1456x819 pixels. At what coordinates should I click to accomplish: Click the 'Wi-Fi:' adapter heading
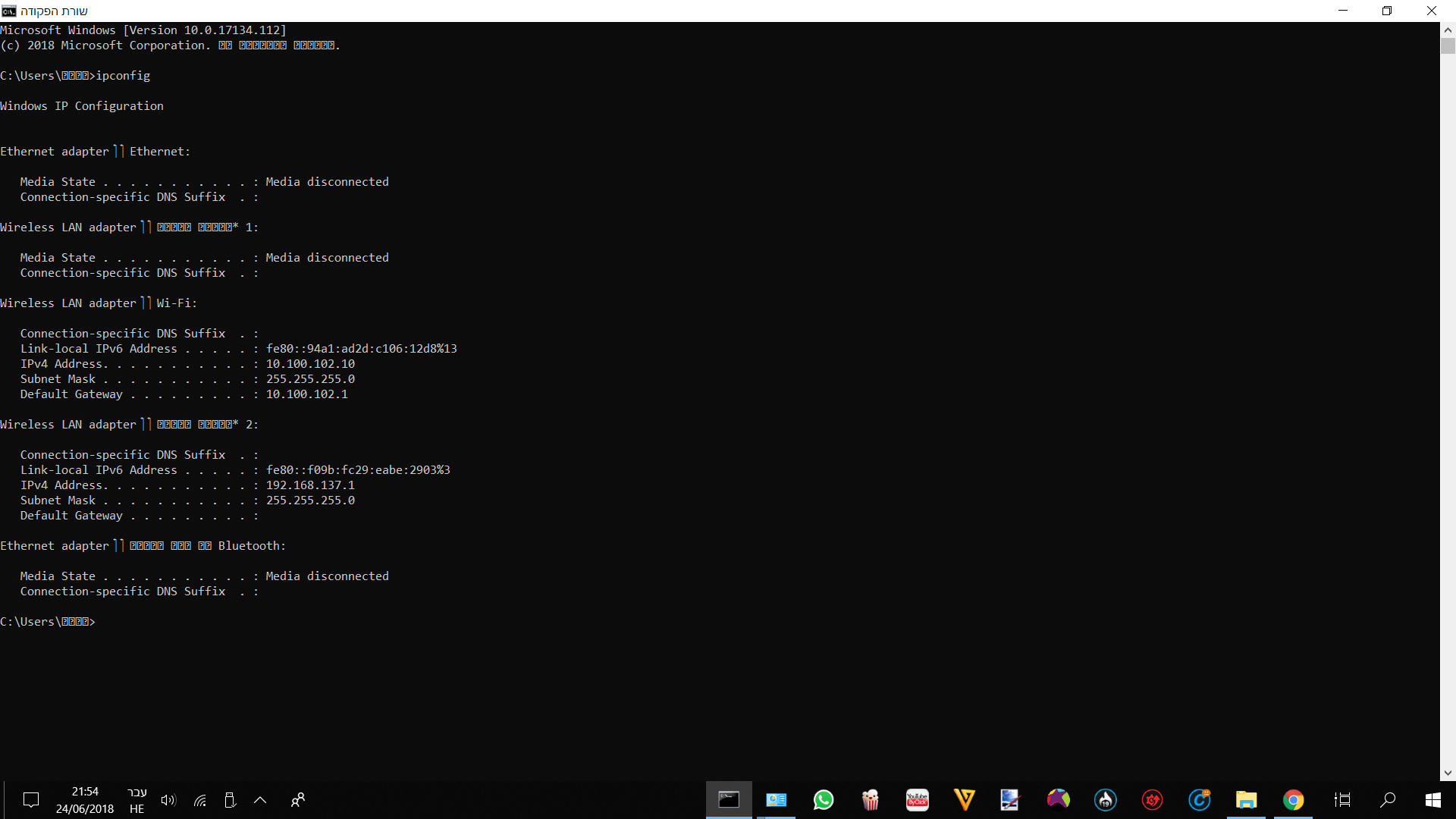click(177, 303)
